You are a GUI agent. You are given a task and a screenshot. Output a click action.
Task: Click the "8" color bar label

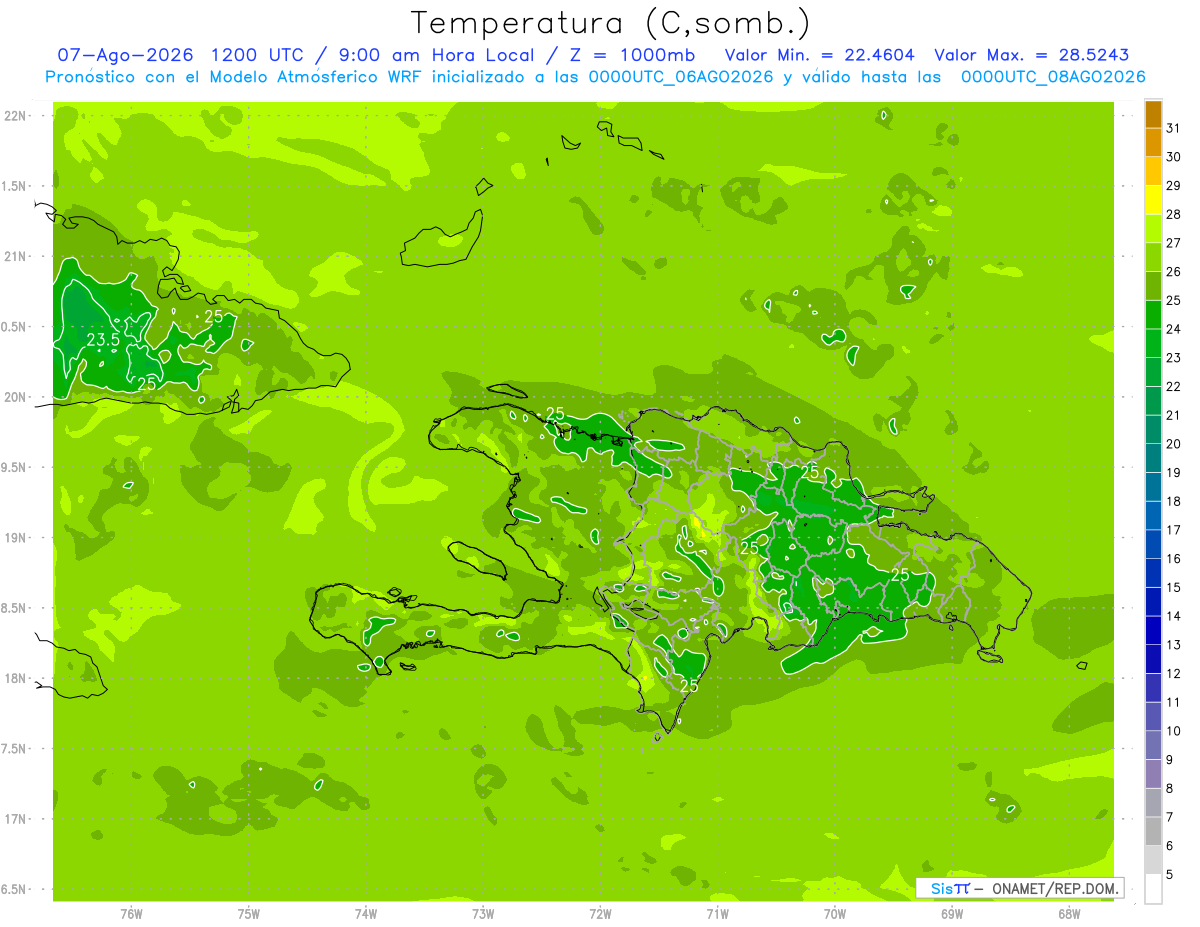[x=1170, y=788]
